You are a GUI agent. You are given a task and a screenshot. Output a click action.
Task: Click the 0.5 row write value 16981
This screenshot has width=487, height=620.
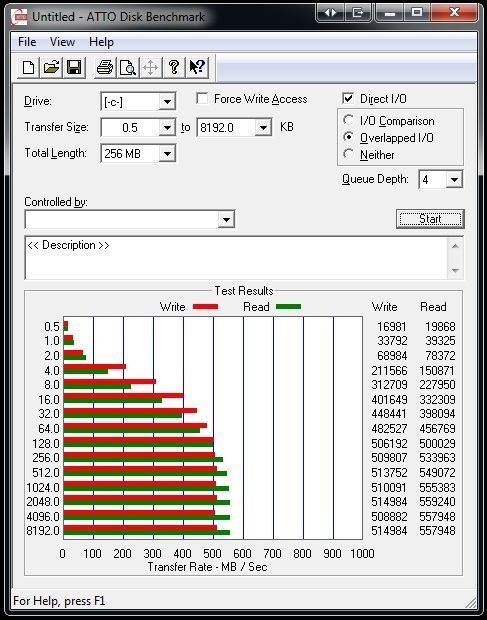click(391, 327)
